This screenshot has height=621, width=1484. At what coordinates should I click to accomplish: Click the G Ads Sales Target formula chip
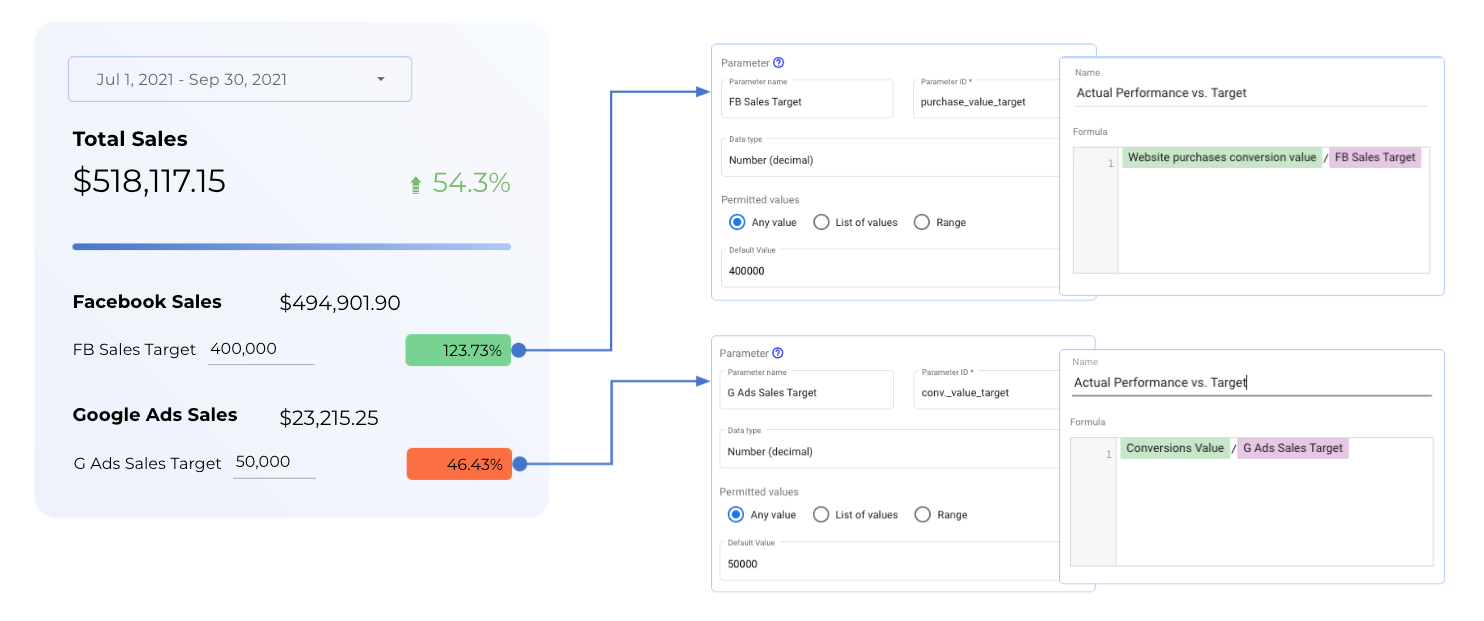[x=1293, y=448]
